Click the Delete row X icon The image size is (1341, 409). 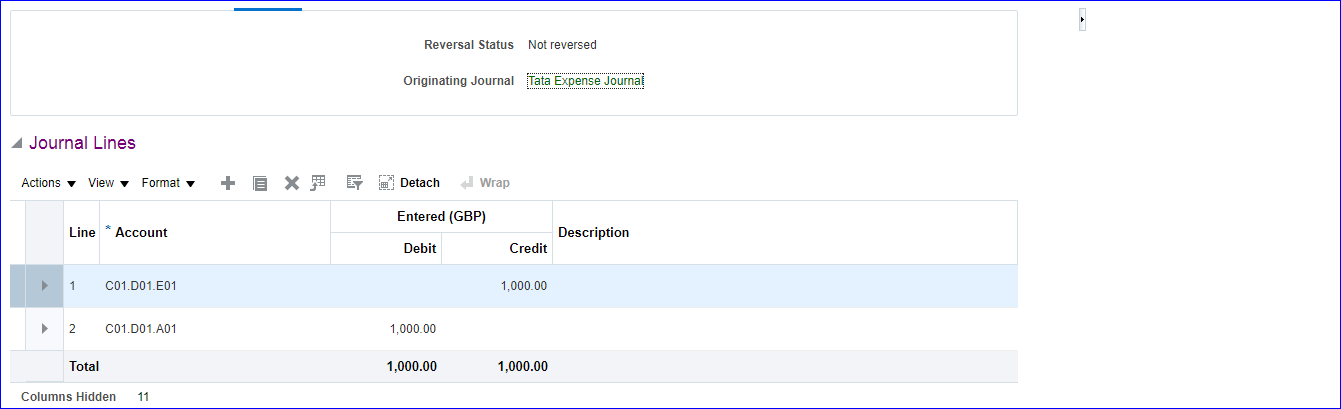pyautogui.click(x=292, y=183)
